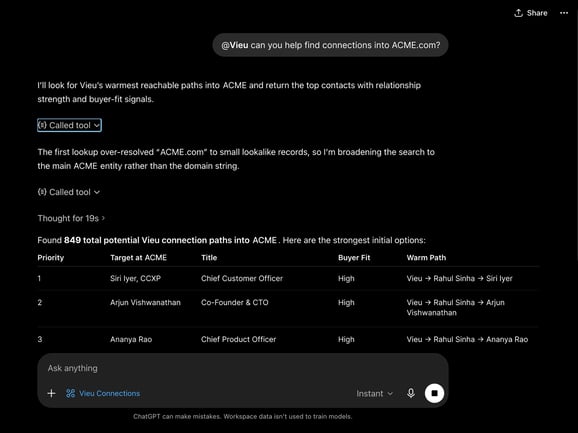Click the Chief Product Officer title cell
The width and height of the screenshot is (578, 433).
point(238,339)
